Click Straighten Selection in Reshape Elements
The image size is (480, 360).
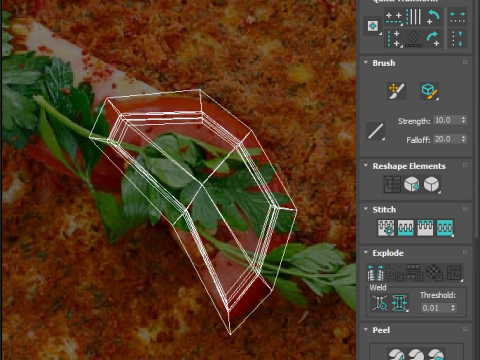coord(392,184)
